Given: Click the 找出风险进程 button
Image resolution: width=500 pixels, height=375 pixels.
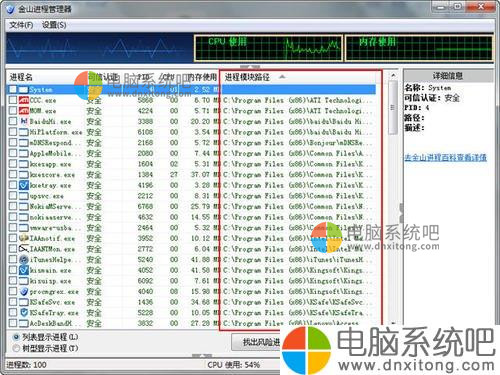Looking at the screenshot, I should pyautogui.click(x=257, y=342).
